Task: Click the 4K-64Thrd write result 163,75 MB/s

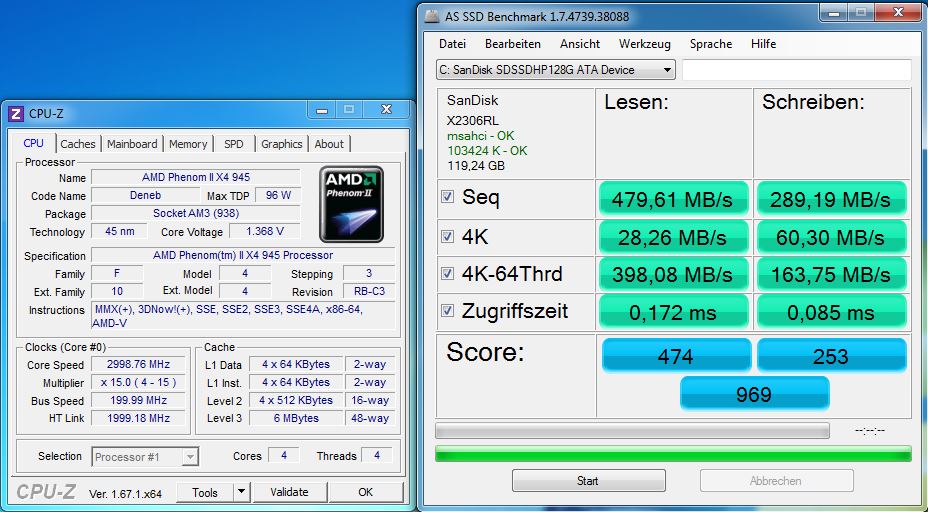Action: point(832,274)
